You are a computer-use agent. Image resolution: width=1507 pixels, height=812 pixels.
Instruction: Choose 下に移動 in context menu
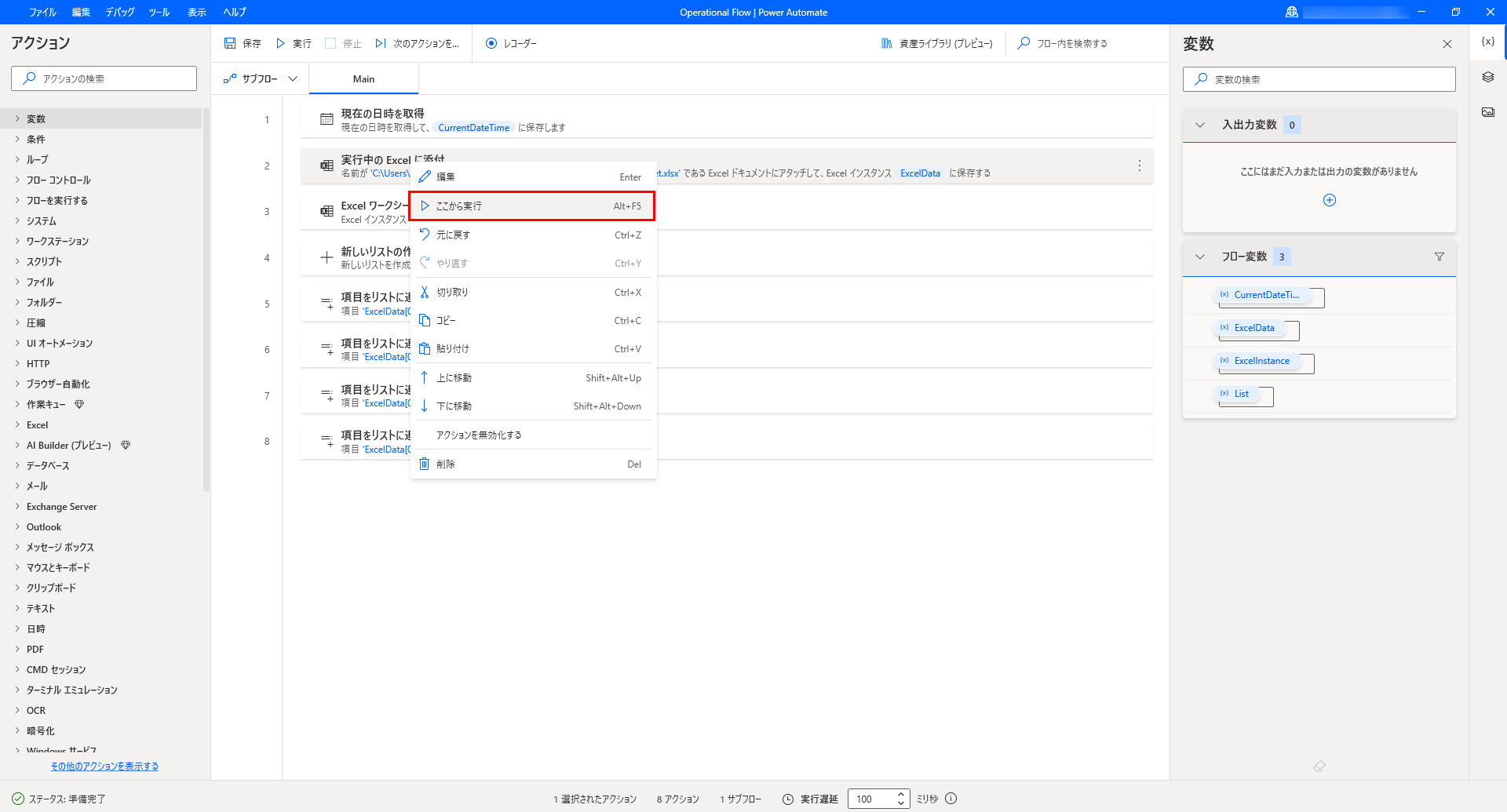[534, 406]
